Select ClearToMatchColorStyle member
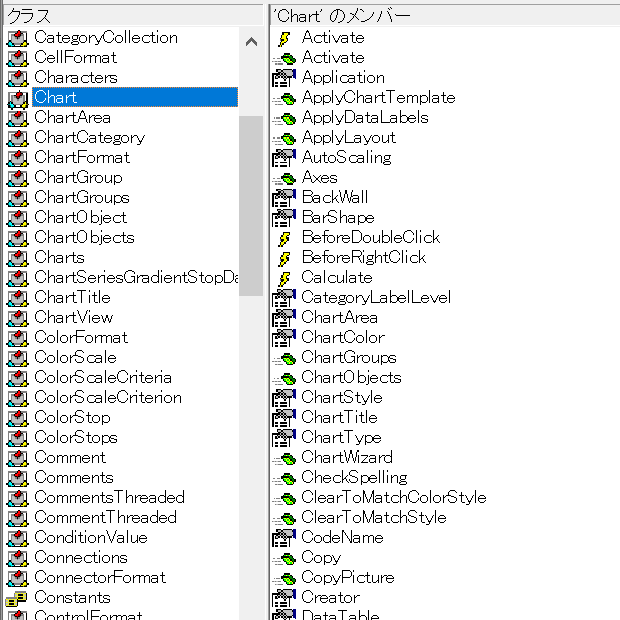620x620 pixels. click(394, 497)
